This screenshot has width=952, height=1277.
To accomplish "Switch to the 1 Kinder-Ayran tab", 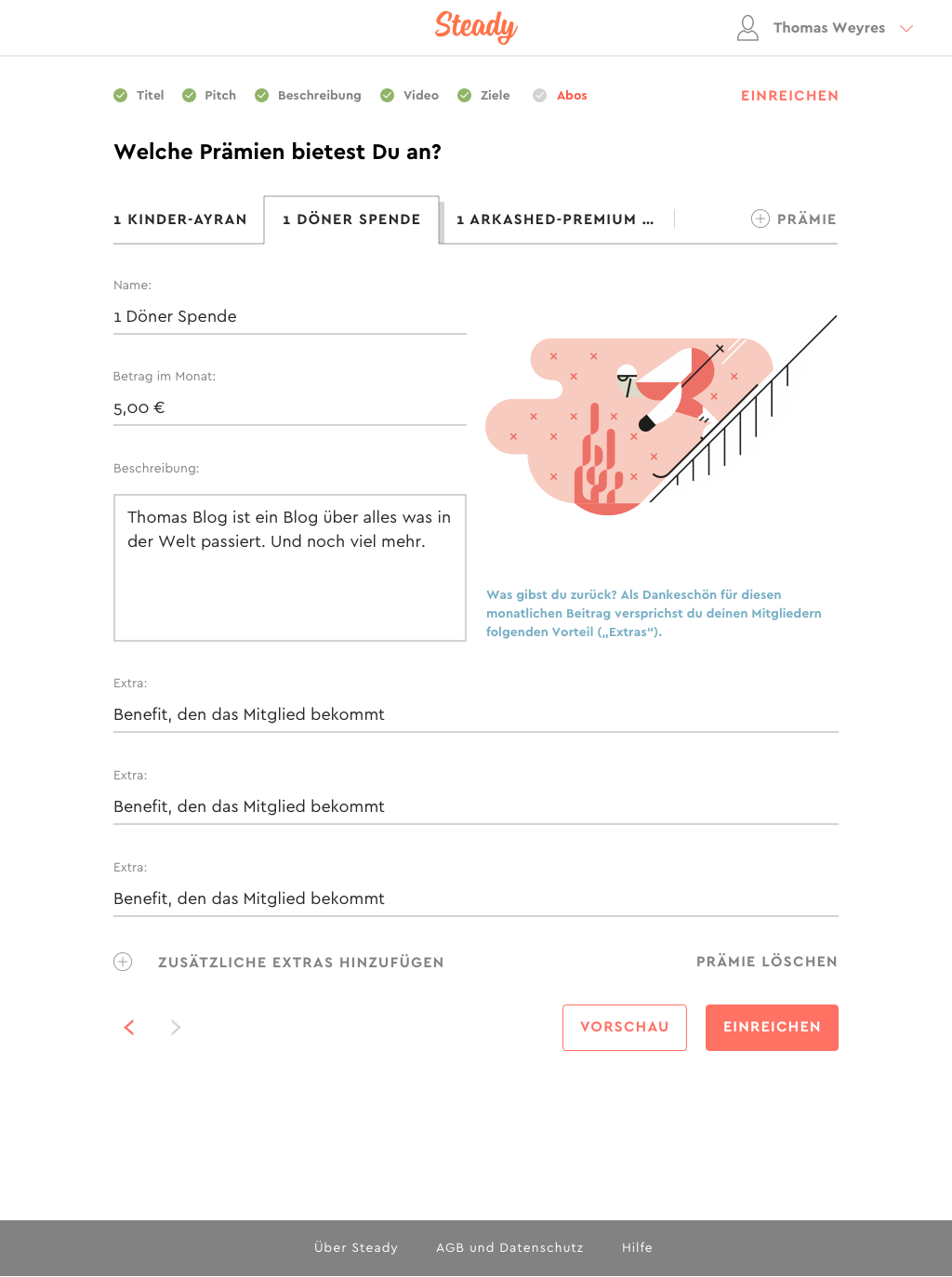I will [x=180, y=219].
